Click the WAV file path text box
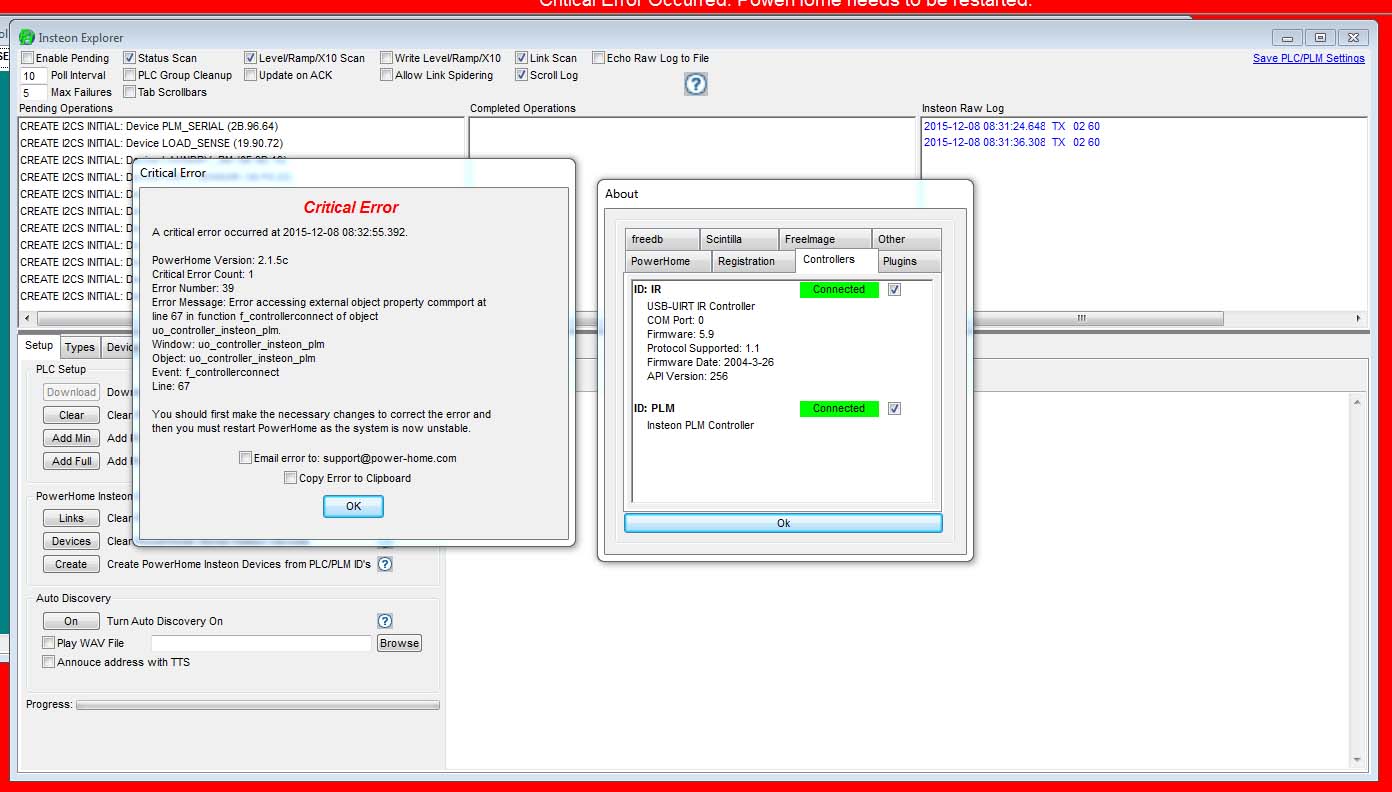Screen dimensions: 1392x792 pos(261,643)
